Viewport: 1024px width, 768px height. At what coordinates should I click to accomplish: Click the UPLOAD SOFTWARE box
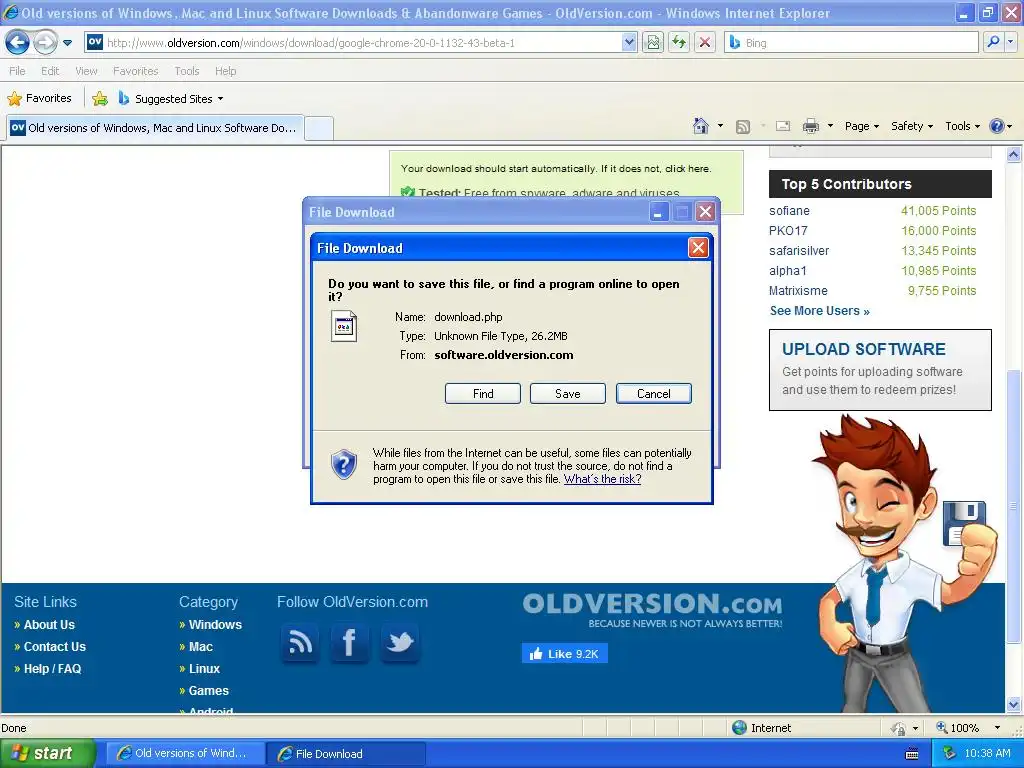coord(880,370)
